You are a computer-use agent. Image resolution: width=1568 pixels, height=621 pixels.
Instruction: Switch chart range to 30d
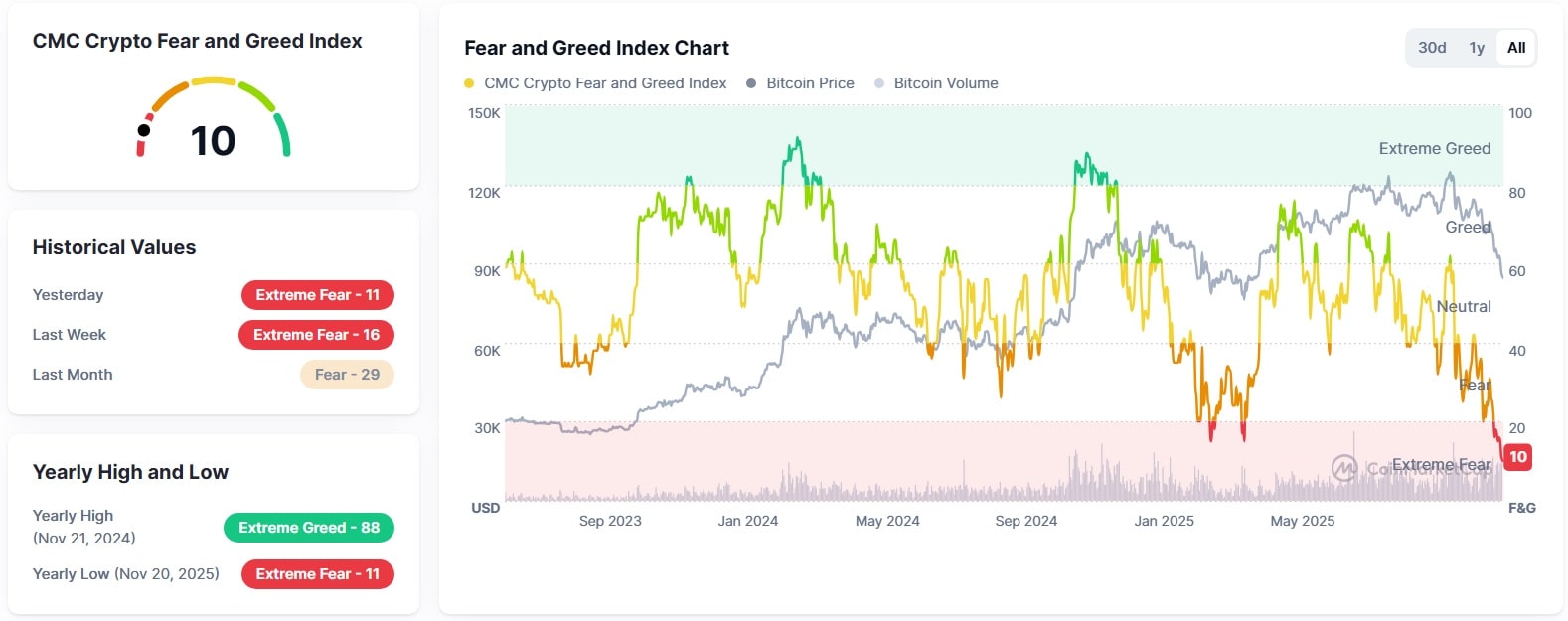(x=1432, y=48)
